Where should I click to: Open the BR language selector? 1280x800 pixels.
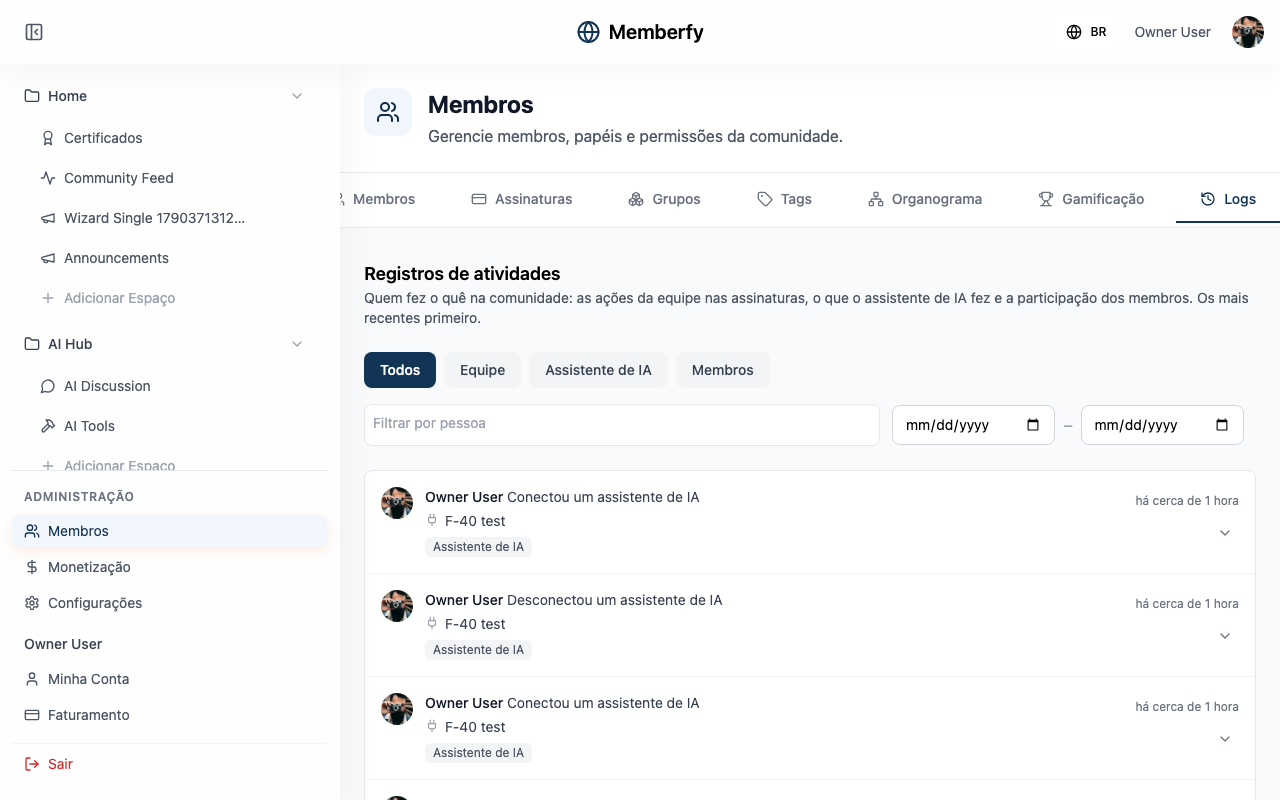click(x=1086, y=32)
